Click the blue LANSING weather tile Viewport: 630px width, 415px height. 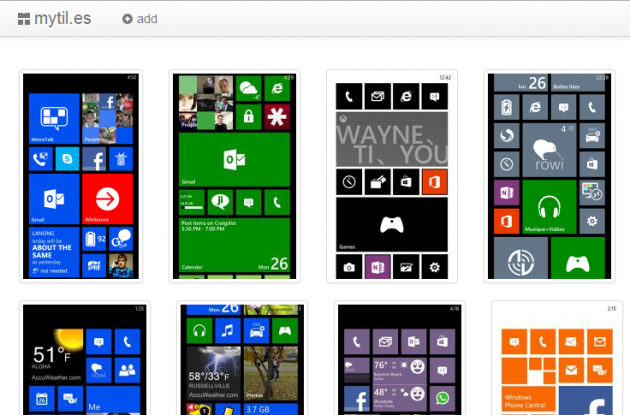(54, 251)
